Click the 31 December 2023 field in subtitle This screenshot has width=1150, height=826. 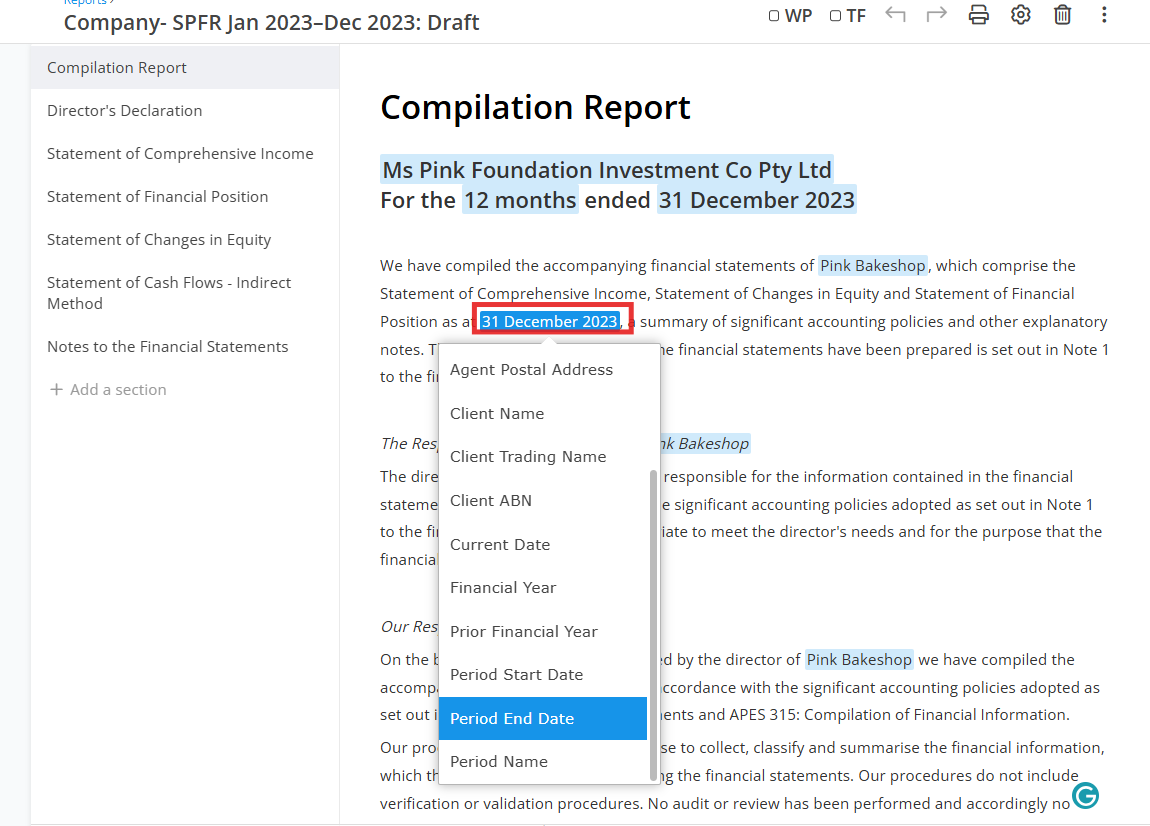pyautogui.click(x=756, y=200)
